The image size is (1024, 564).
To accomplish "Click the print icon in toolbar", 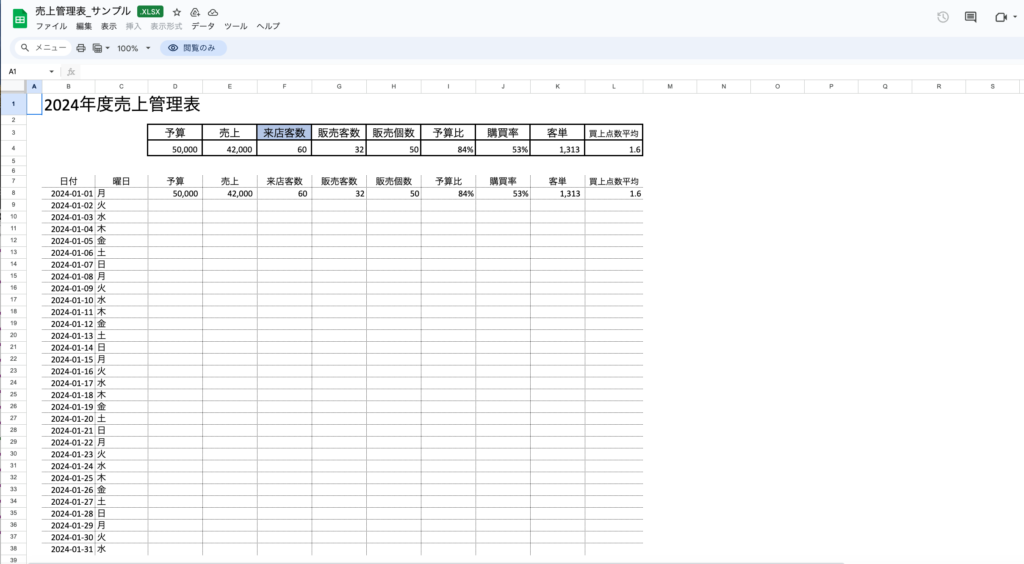I will [81, 48].
